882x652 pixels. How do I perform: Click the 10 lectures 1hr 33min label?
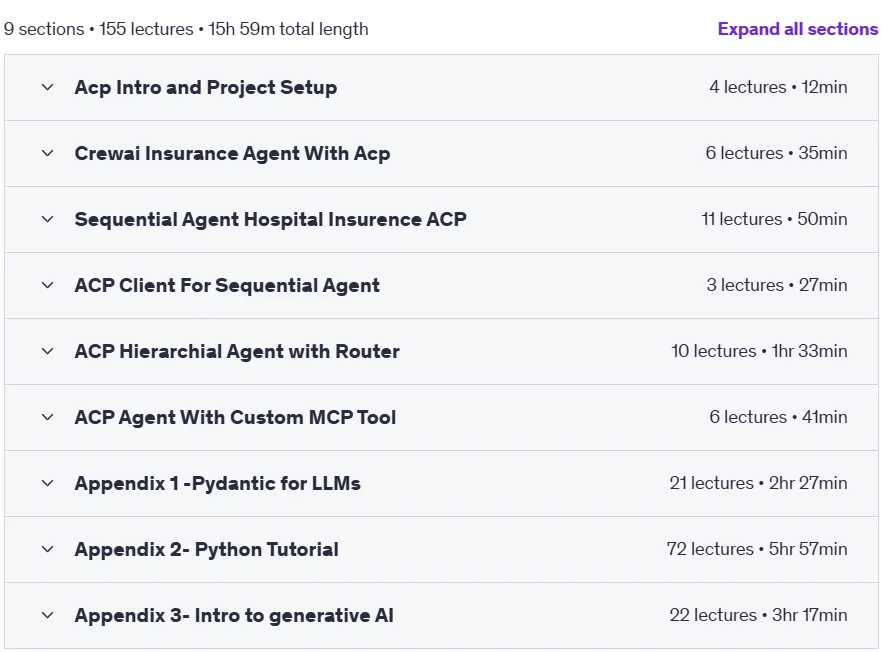pos(759,351)
